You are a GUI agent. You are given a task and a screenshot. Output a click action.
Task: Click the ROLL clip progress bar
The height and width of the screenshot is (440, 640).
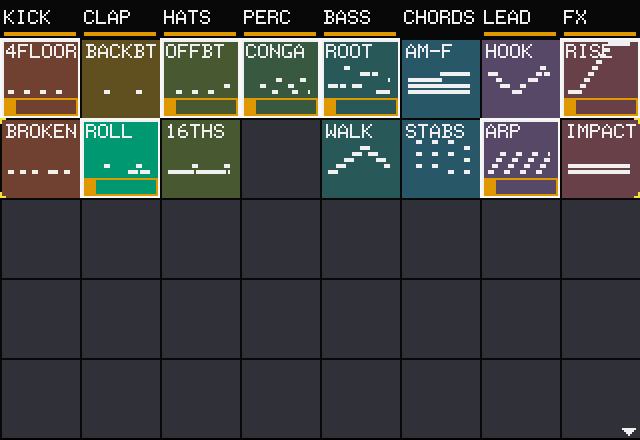click(120, 187)
